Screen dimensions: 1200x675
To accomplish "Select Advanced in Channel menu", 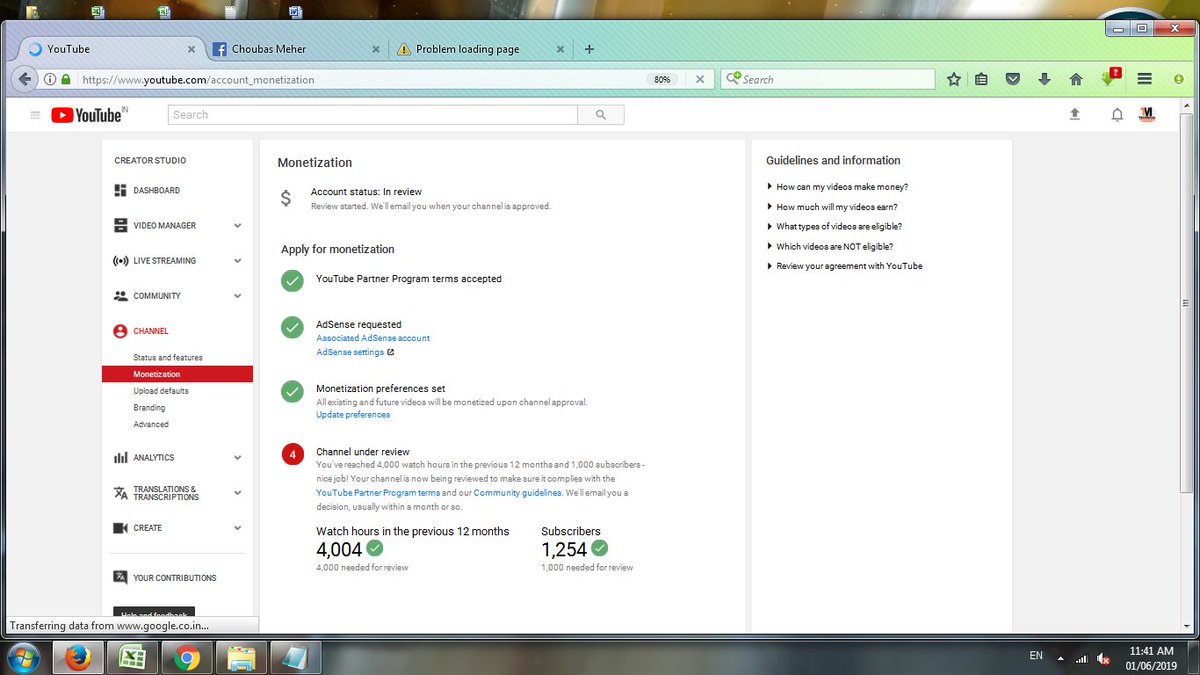I will click(x=151, y=425).
